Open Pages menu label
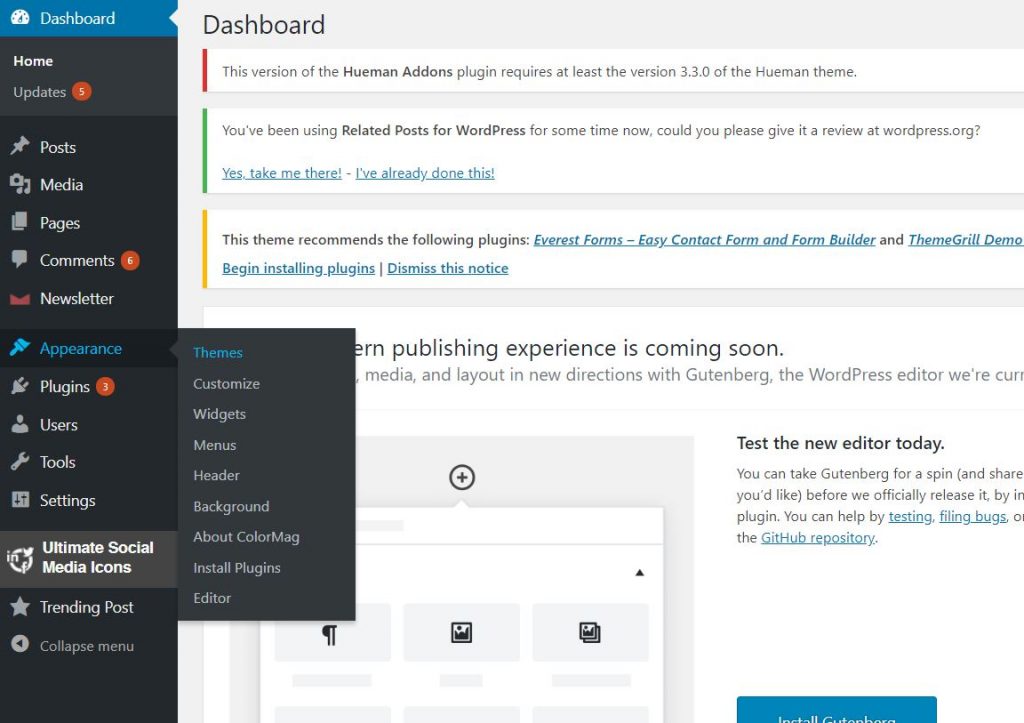The image size is (1024, 723). (x=60, y=223)
